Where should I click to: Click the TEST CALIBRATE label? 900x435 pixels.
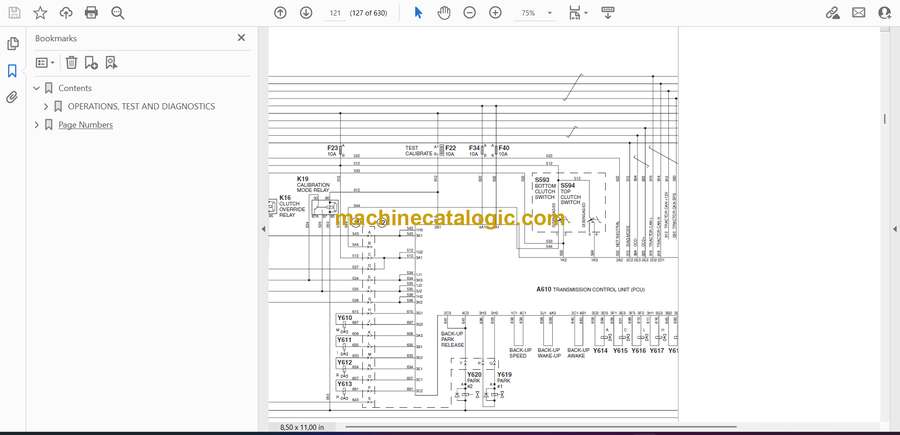pyautogui.click(x=418, y=151)
